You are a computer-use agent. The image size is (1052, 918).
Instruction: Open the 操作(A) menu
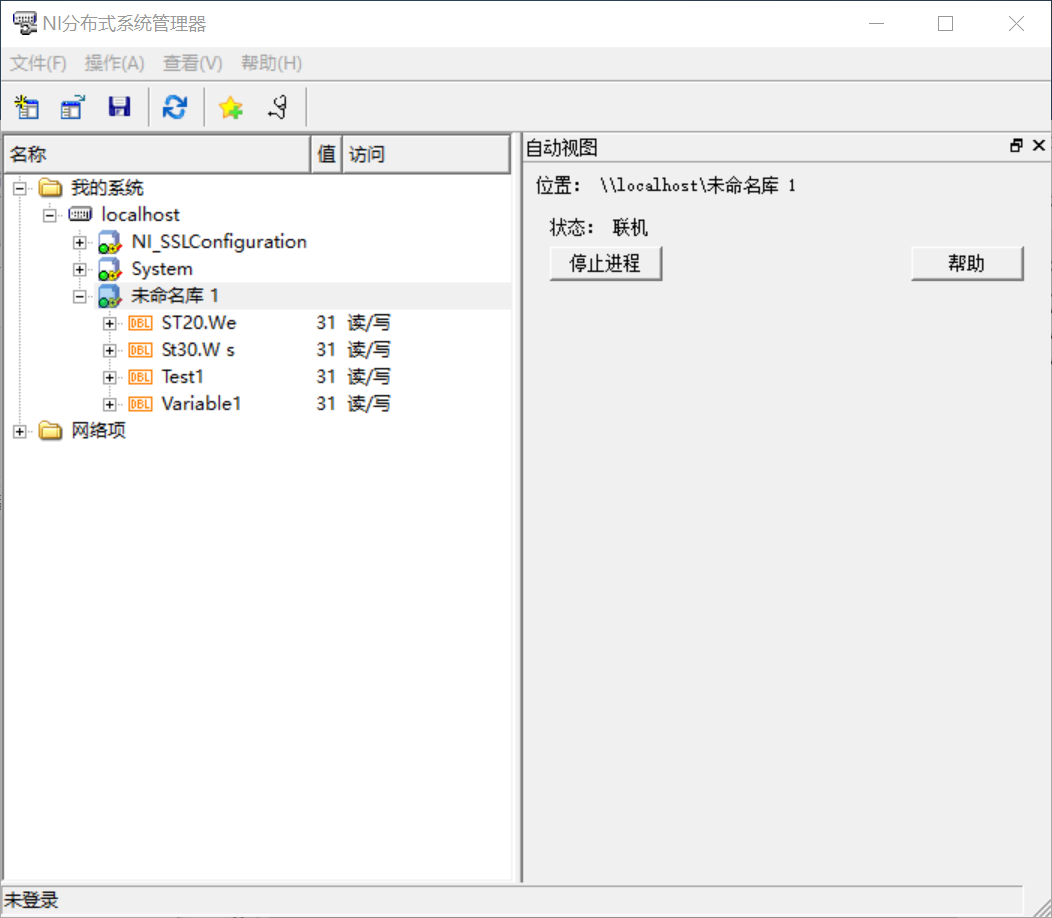[x=115, y=63]
